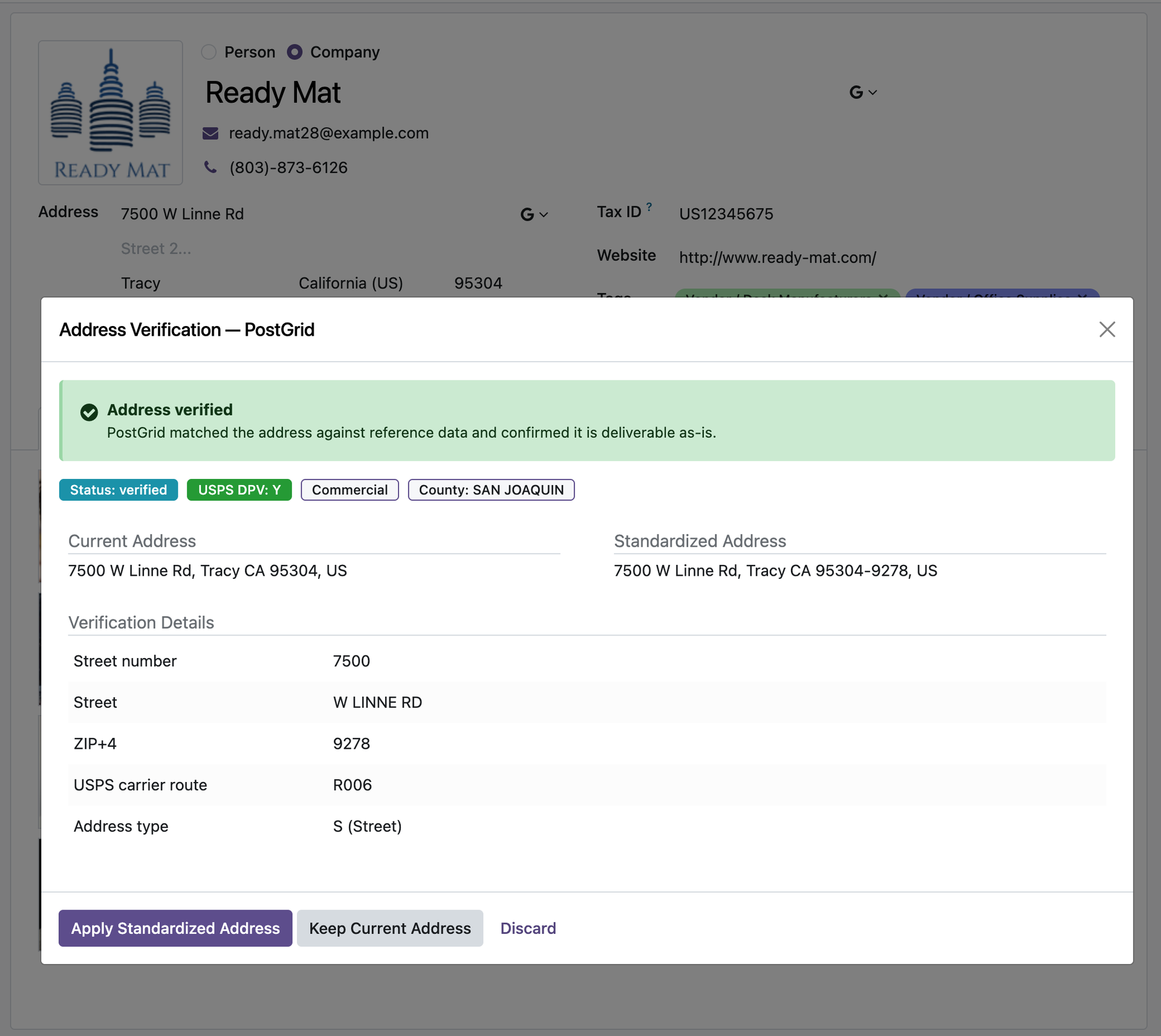Screen dimensions: 1161x1036
Task: Click the green verified checkmark icon
Action: tap(89, 412)
